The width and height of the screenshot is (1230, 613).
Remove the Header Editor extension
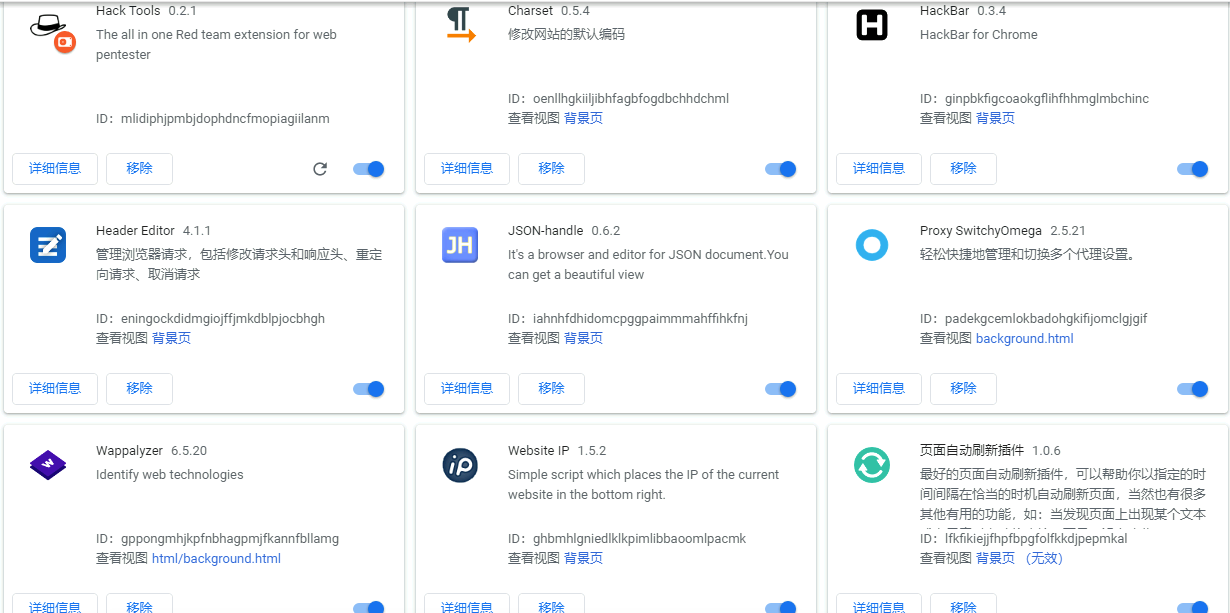coord(140,389)
